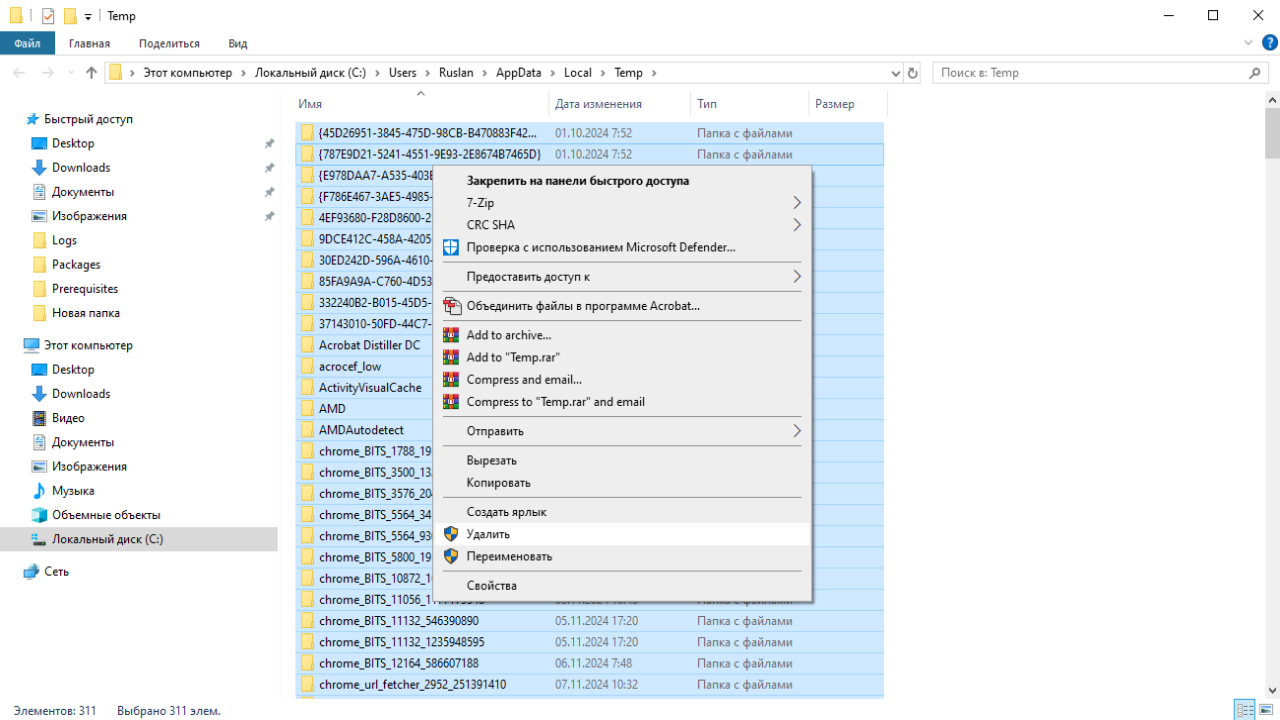Click the Музыка note icon in sidebar
This screenshot has width=1280, height=720.
[x=39, y=491]
